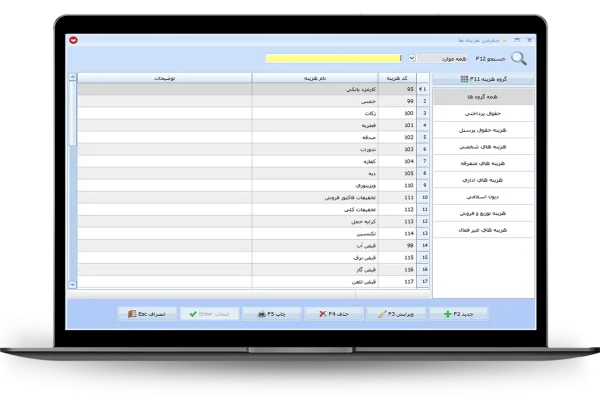Image resolution: width=600 pixels, height=400 pixels.
Task: Click the 'نام هزینه' column header
Action: pos(310,77)
